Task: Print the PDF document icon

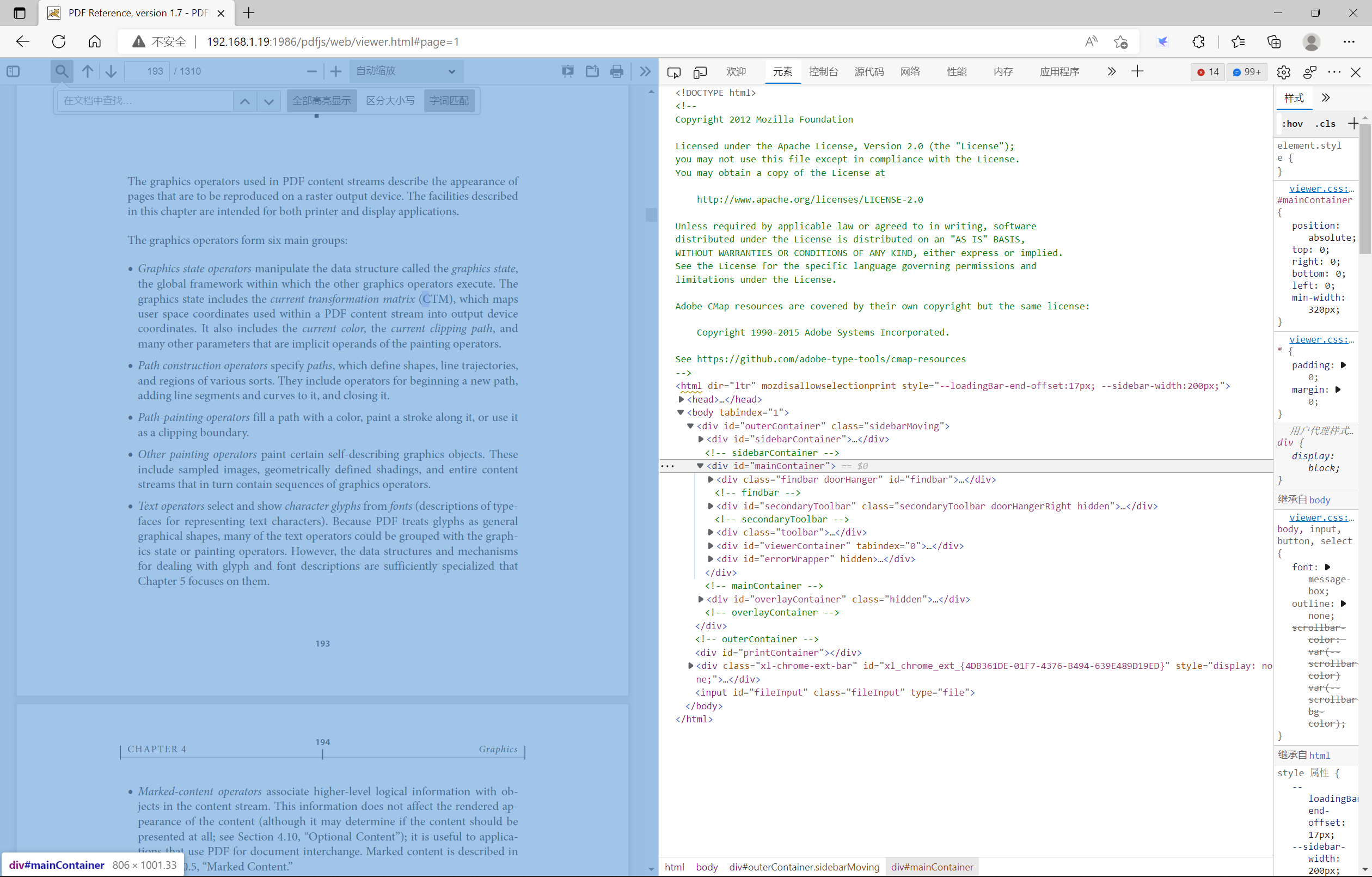Action: (x=617, y=71)
